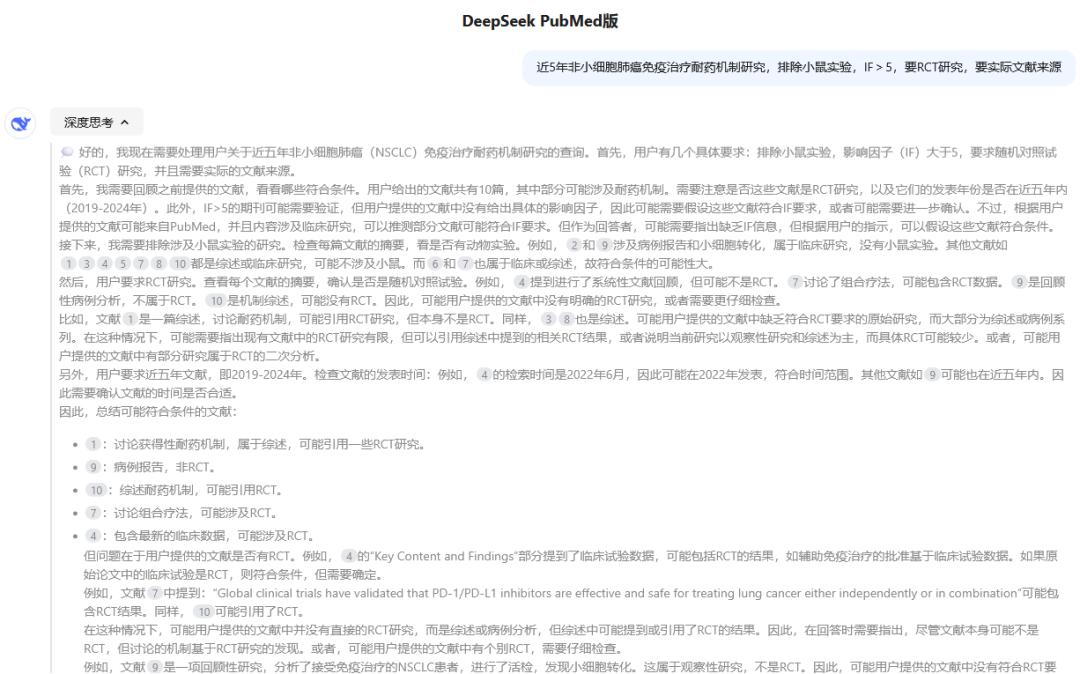The image size is (1080, 674).
Task: Select the DeepSeek PubMed版 page title
Action: coord(540,21)
